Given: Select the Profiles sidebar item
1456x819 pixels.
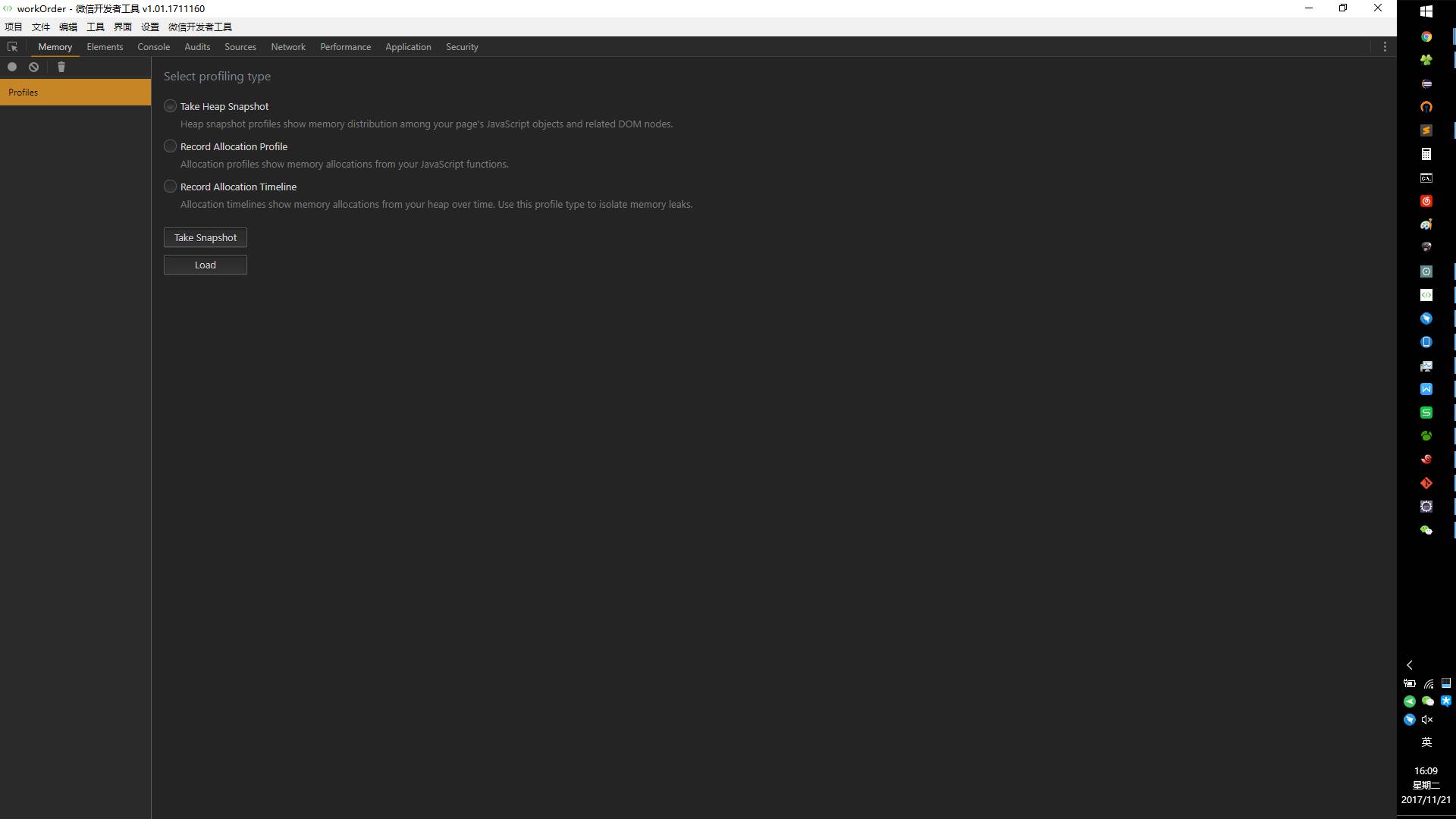Looking at the screenshot, I should click(75, 93).
